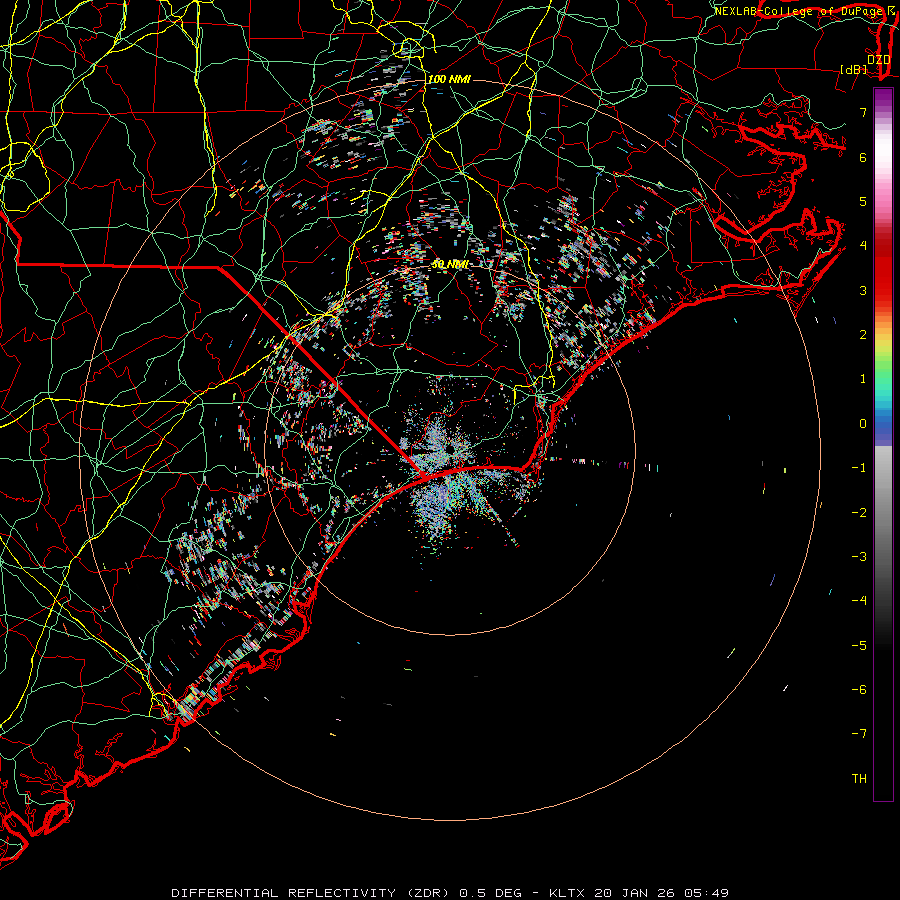The image size is (900, 900).
Task: Click the "100 NMI" range ring label
Action: point(449,79)
